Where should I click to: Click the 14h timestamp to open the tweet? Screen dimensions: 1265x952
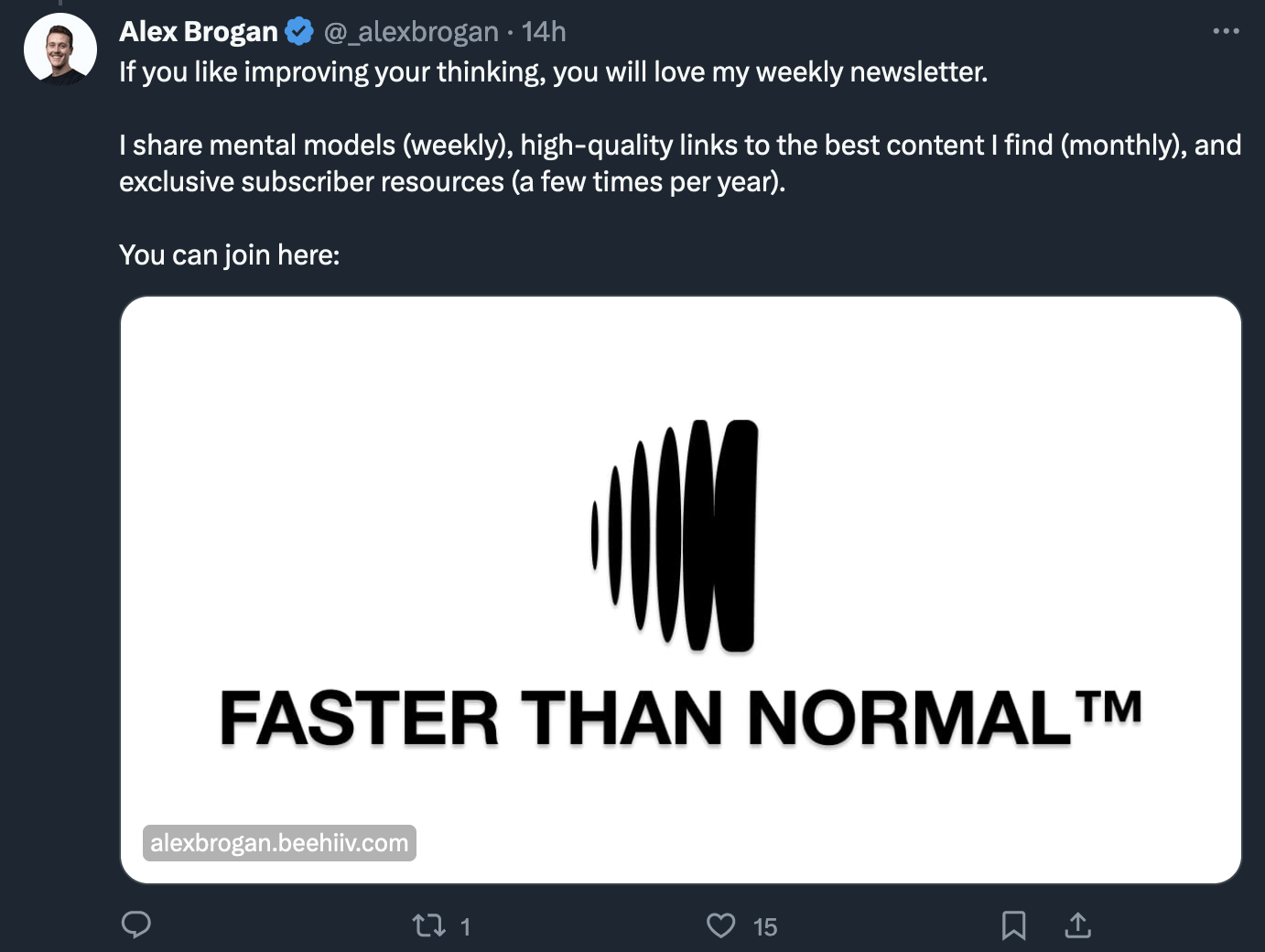[544, 30]
